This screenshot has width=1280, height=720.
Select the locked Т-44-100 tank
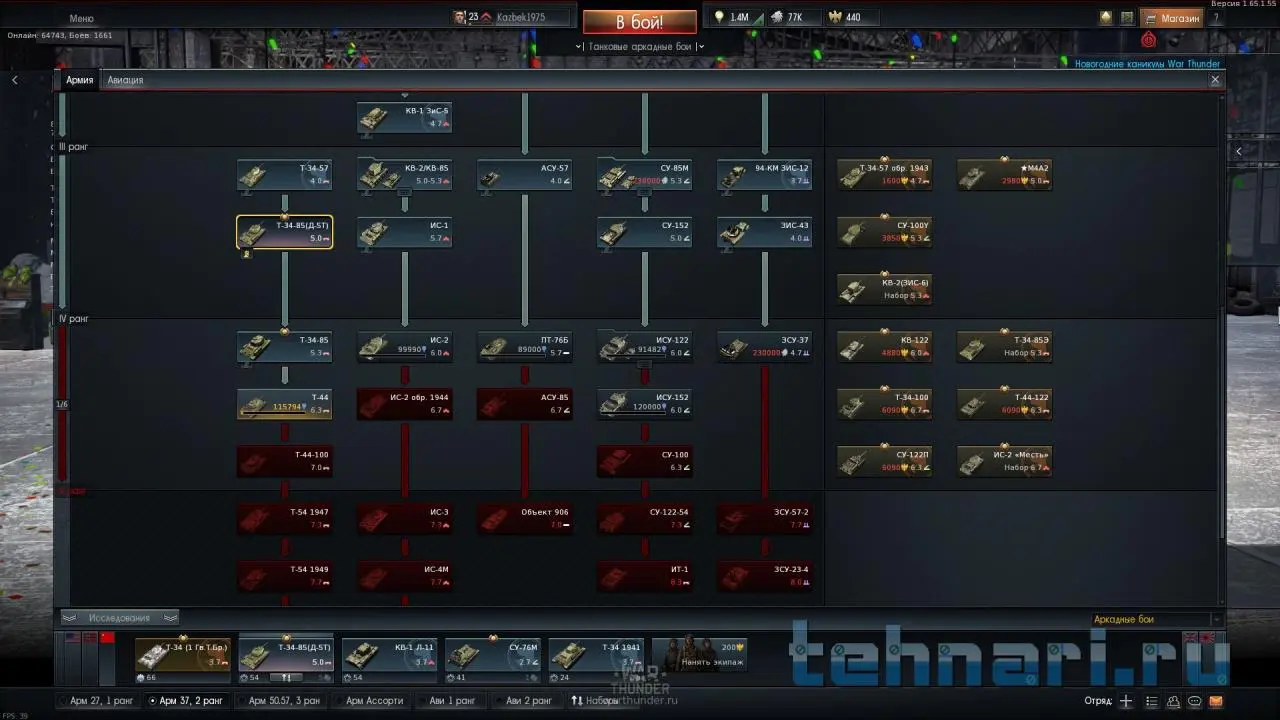[285, 461]
